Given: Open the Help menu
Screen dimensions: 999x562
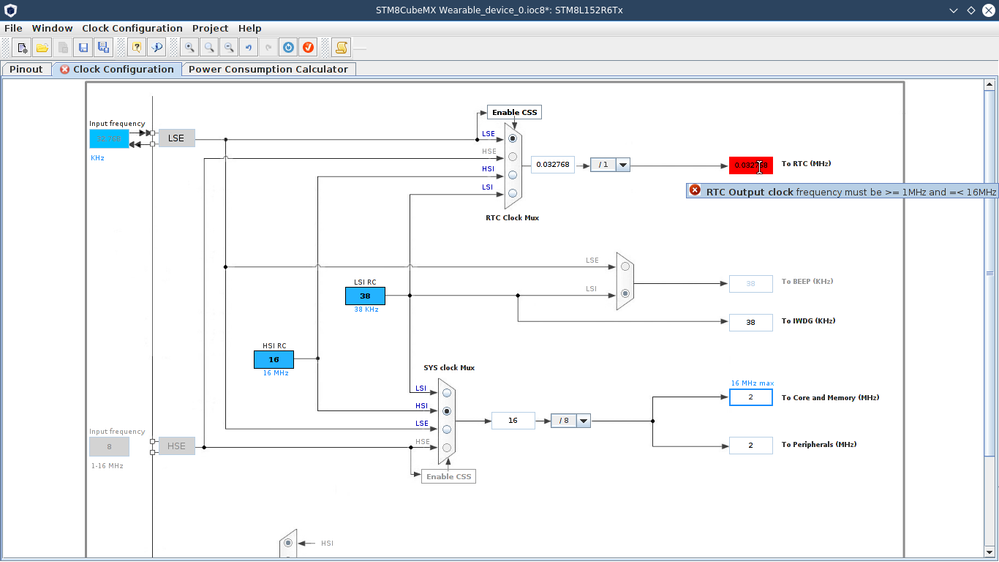Looking at the screenshot, I should (x=250, y=28).
